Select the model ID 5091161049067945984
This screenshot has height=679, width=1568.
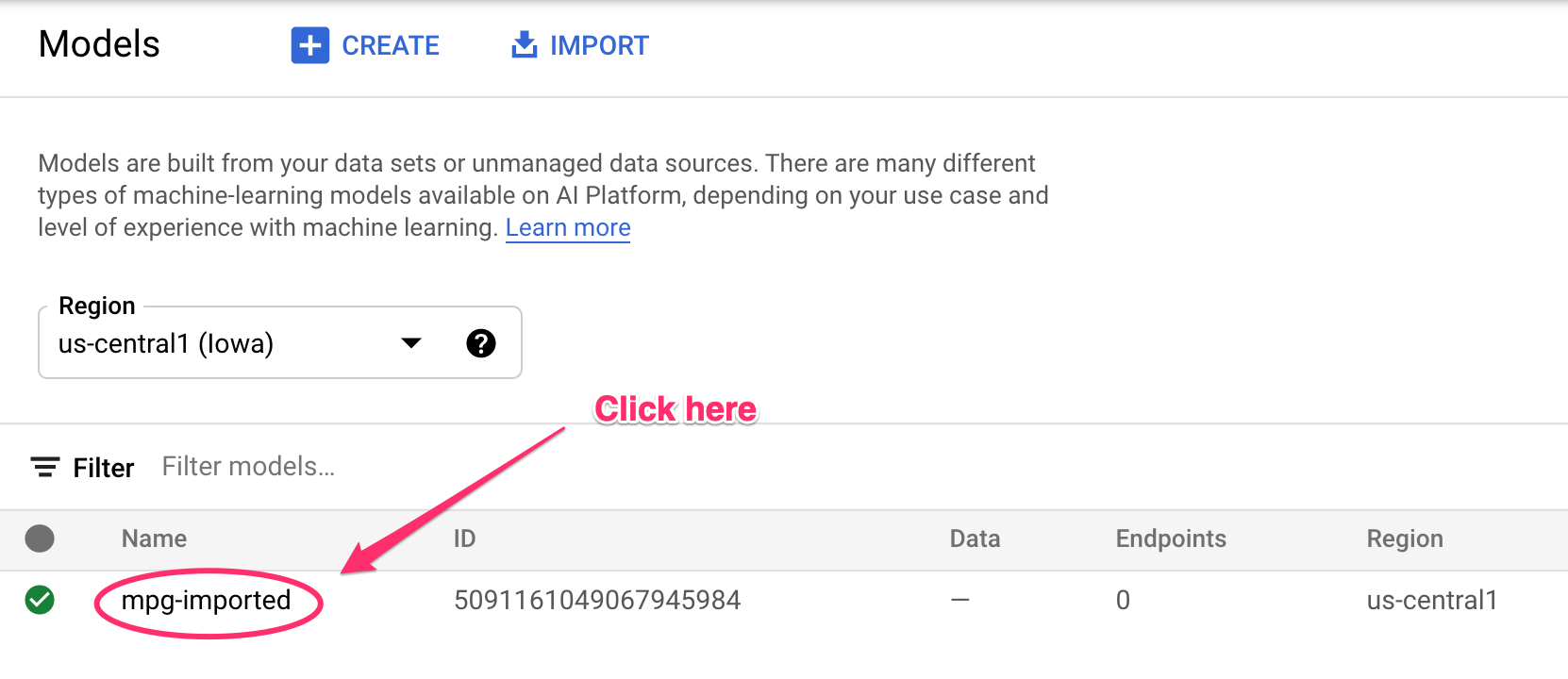pyautogui.click(x=597, y=601)
